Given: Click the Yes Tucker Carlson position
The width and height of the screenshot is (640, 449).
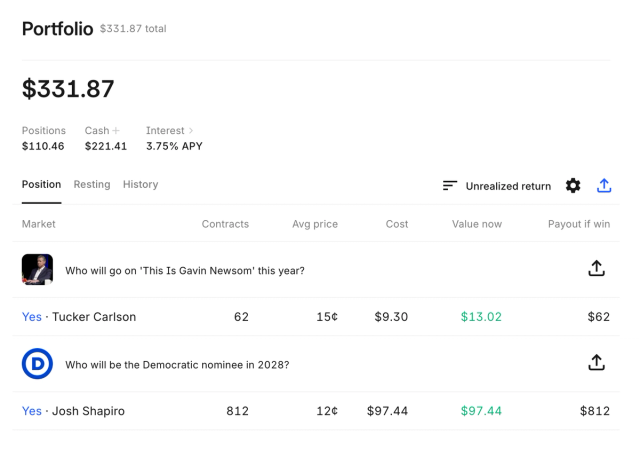Looking at the screenshot, I should pyautogui.click(x=79, y=317).
